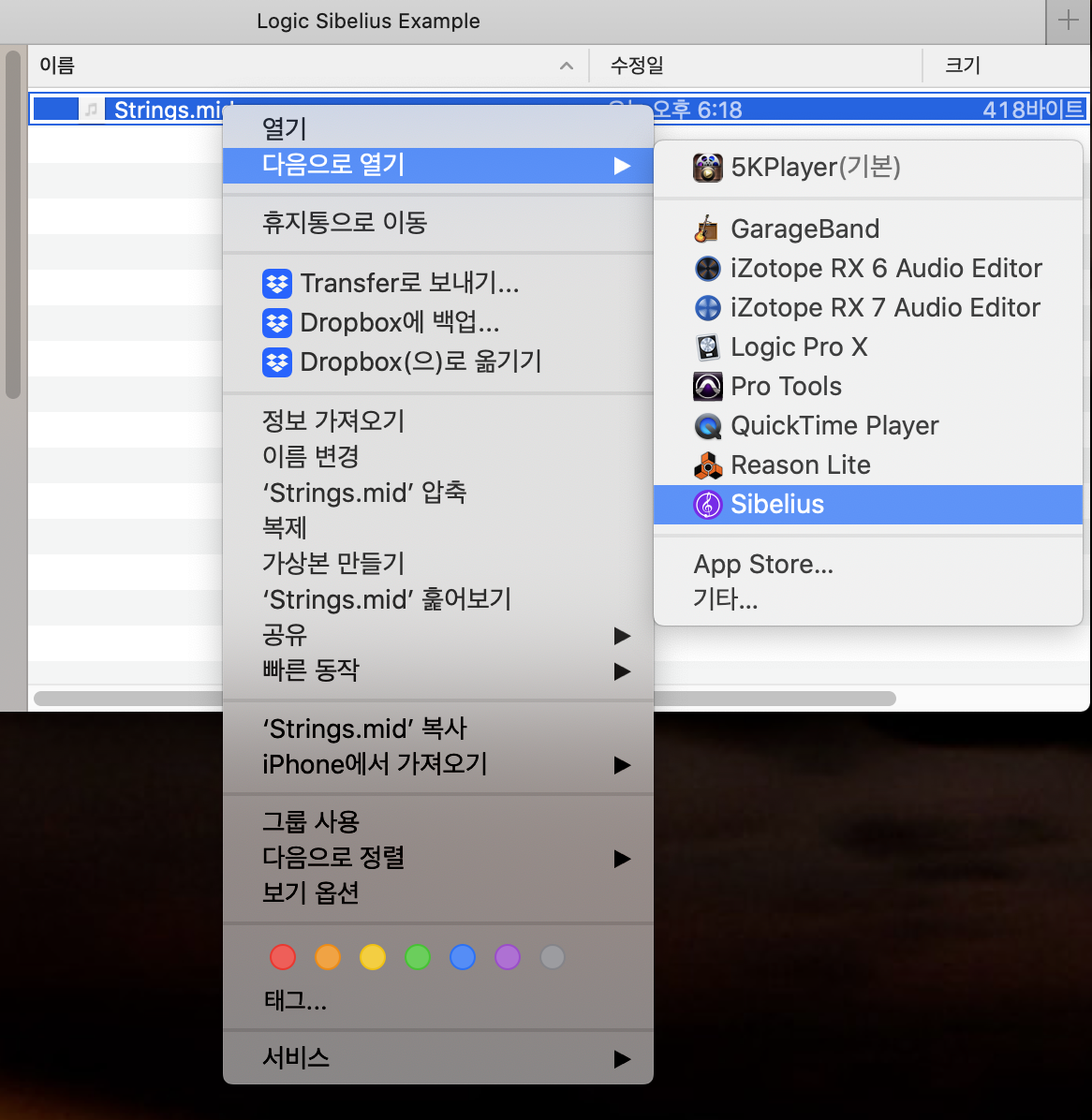The image size is (1092, 1120).
Task: Choose 그룹 사용 menu entry
Action: point(437,822)
